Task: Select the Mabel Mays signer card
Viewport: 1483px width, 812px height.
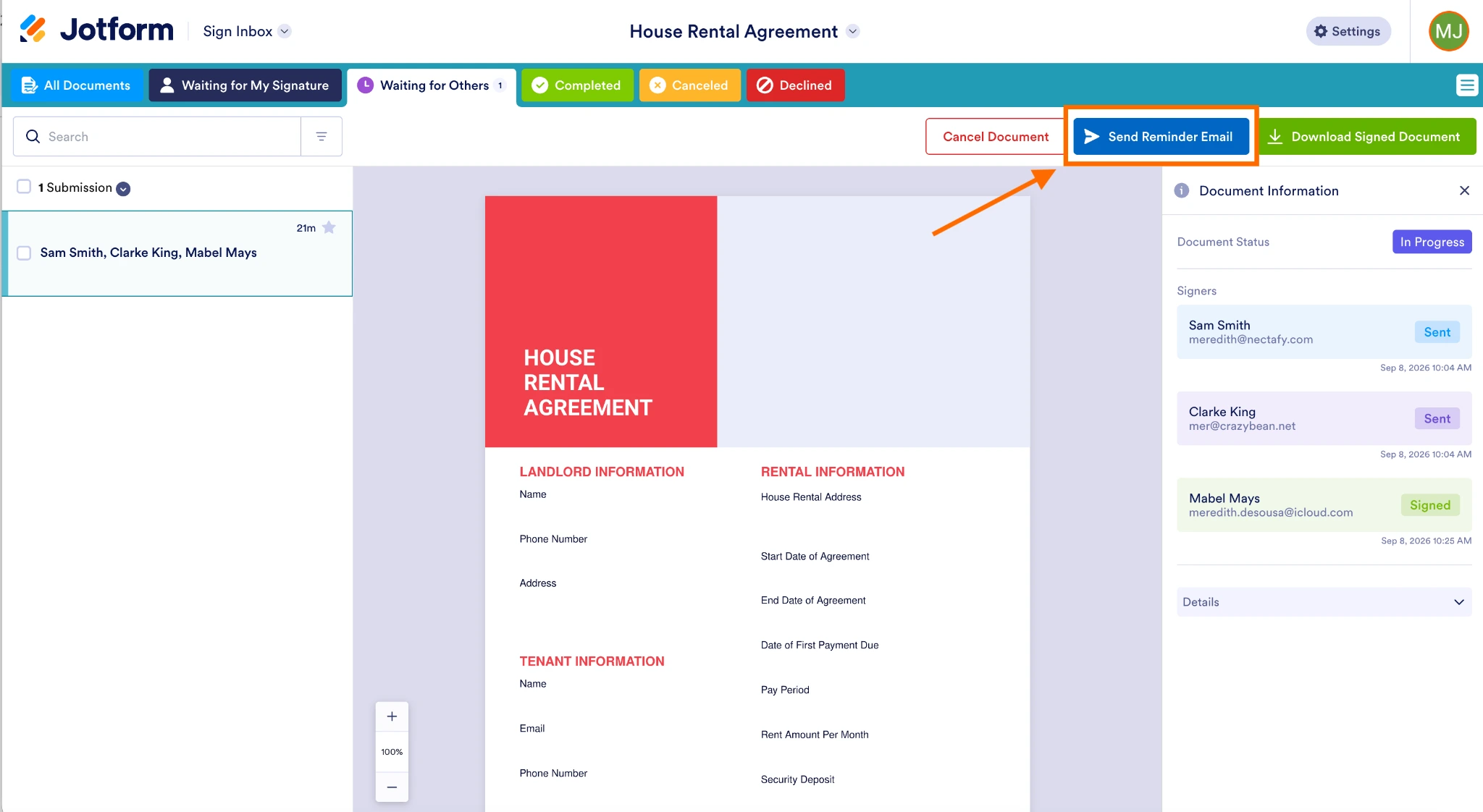Action: [1324, 505]
